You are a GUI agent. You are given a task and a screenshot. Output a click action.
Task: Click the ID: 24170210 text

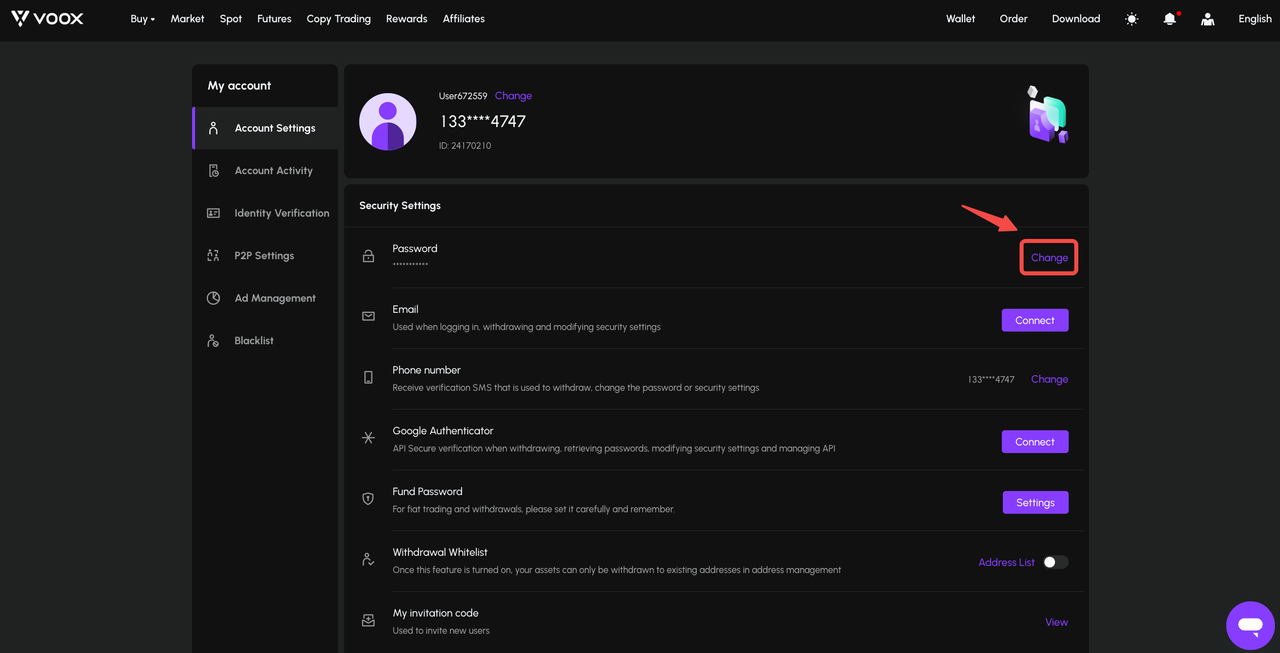pyautogui.click(x=465, y=146)
